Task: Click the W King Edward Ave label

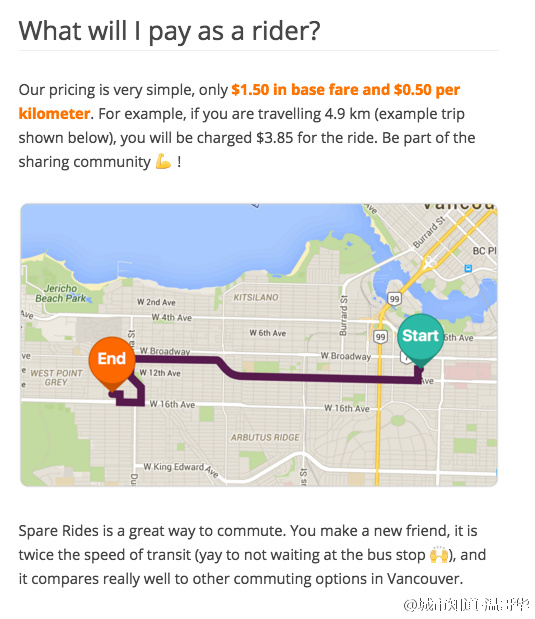Action: [181, 468]
